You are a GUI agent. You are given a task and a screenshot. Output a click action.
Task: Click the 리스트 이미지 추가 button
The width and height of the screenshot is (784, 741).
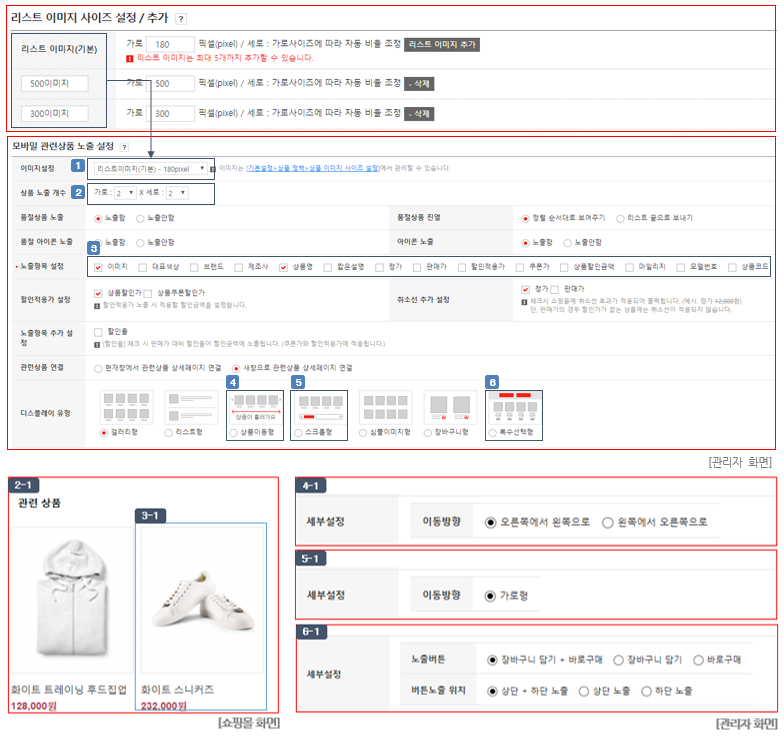(443, 45)
